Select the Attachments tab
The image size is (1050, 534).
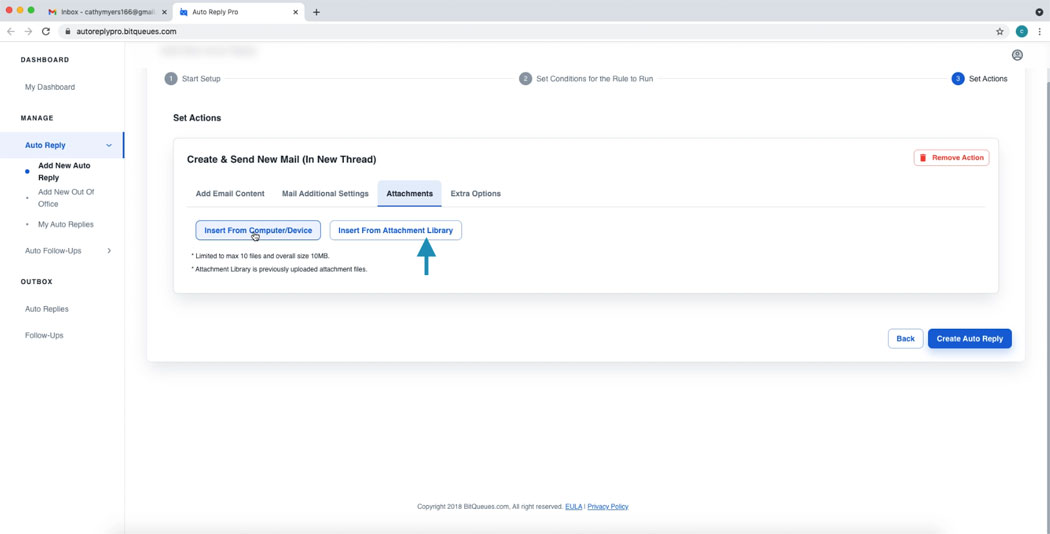click(x=409, y=194)
